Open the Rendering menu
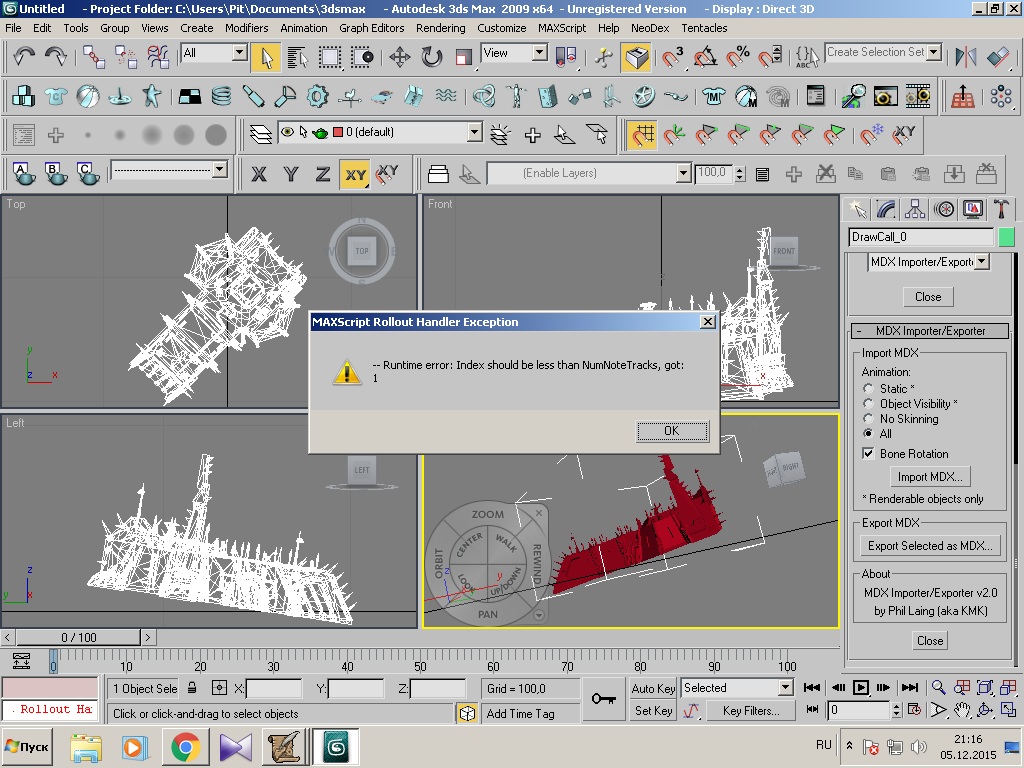The height and width of the screenshot is (768, 1024). (440, 28)
